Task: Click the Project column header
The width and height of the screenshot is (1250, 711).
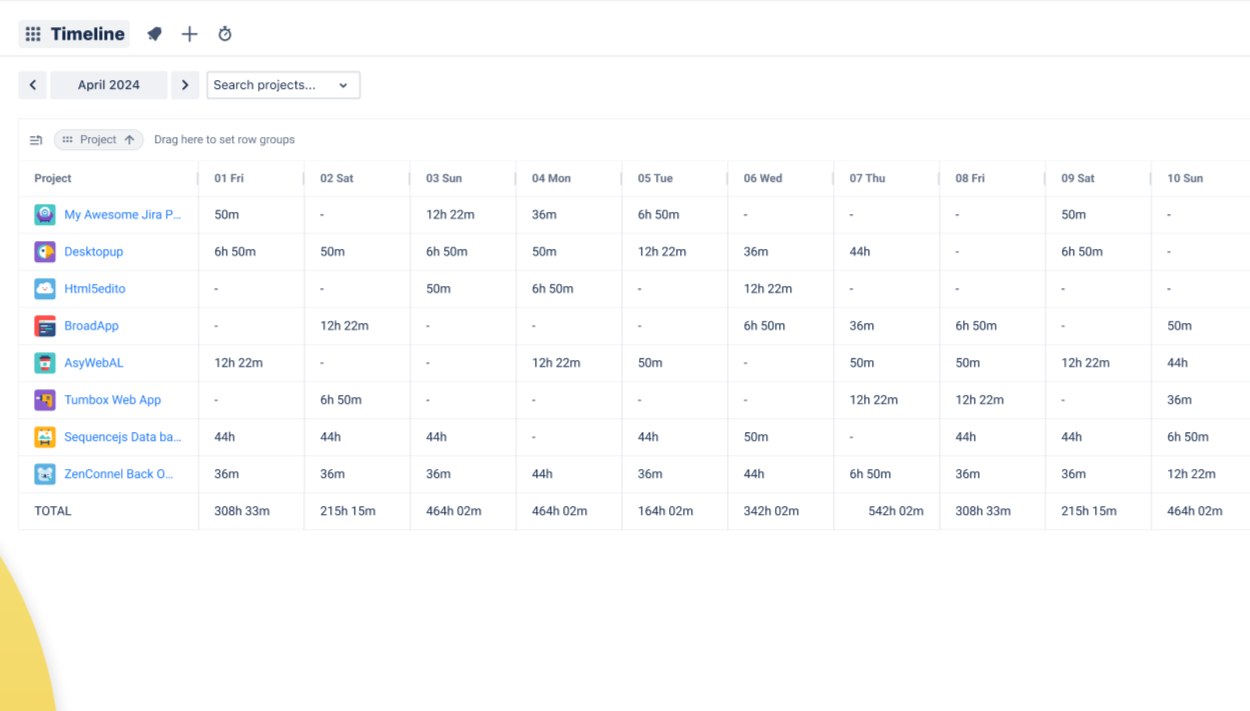Action: tap(53, 178)
